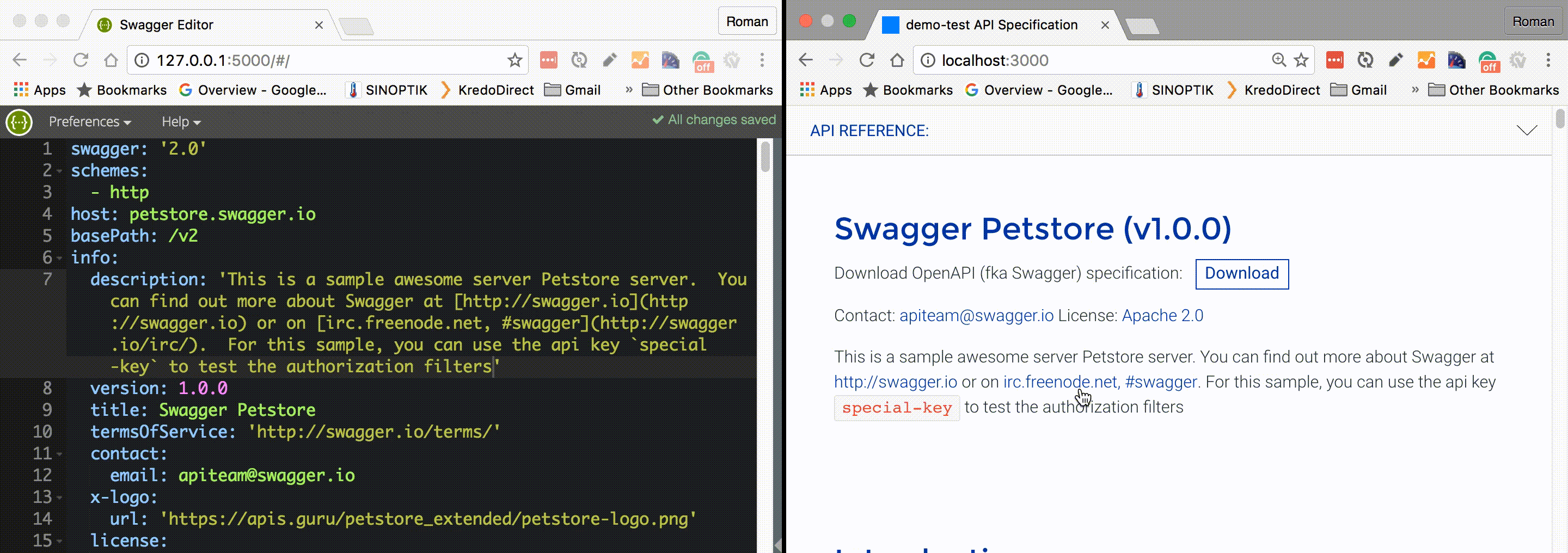Click pen extension icon in demo-test API window
The height and width of the screenshot is (553, 1568).
pos(1396,60)
